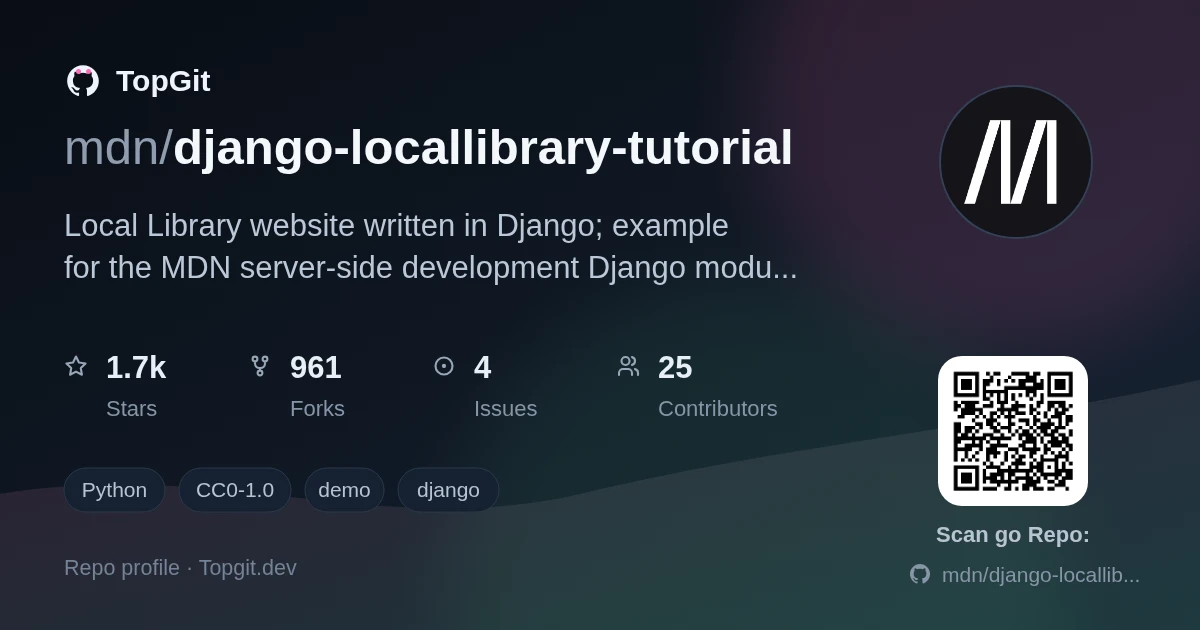Select the django topic tag
Screen dimensions: 1200x630
click(448, 490)
